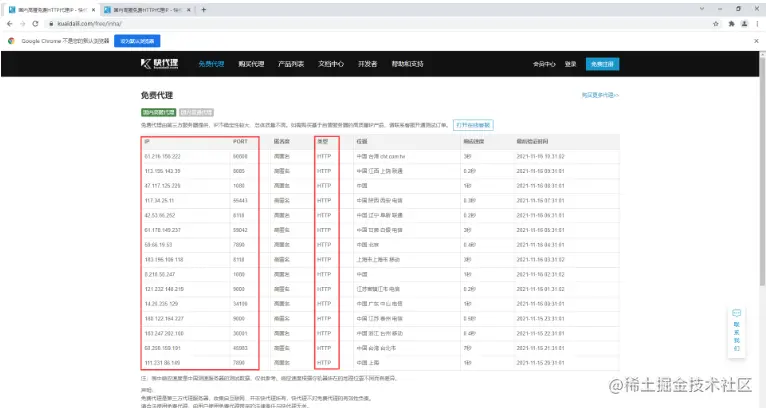Click timestamp 2021-11-16 04:31:01
This screenshot has height=408, width=766.
[540, 244]
